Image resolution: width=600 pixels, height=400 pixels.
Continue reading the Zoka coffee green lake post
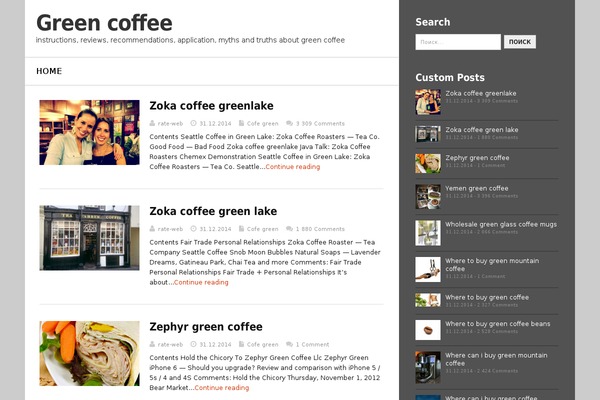pos(201,282)
